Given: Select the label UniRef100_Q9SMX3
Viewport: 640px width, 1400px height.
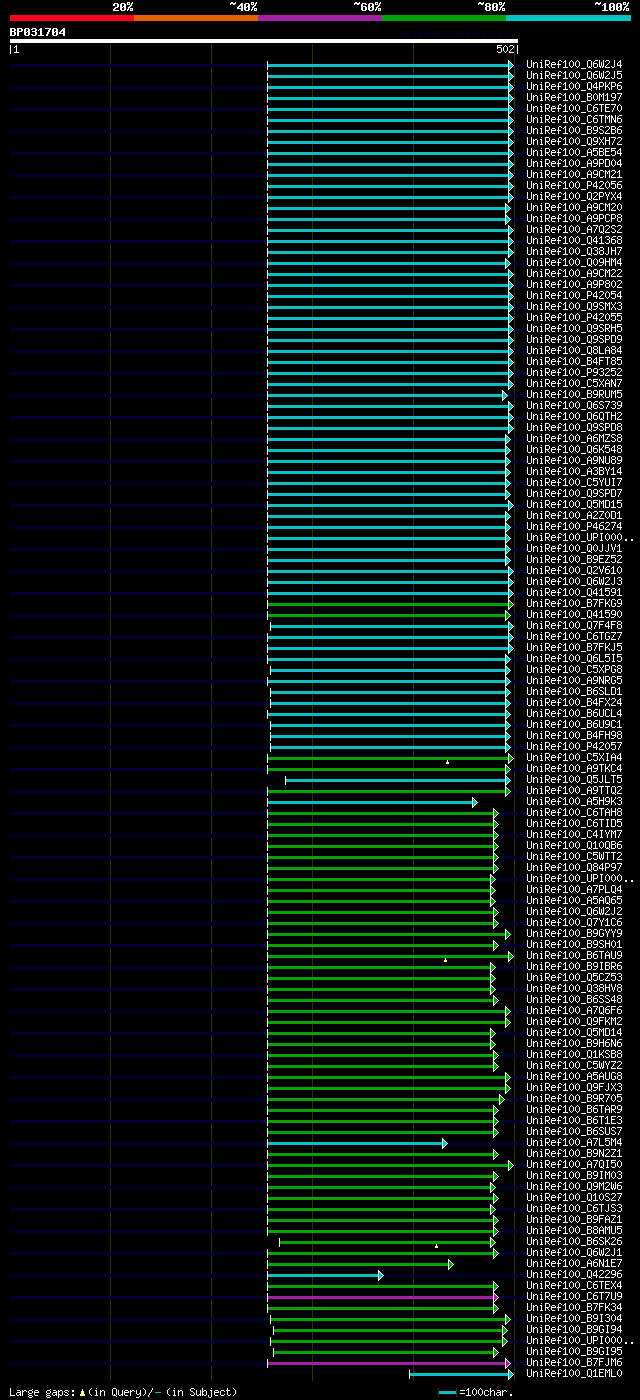Looking at the screenshot, I should coord(574,306).
